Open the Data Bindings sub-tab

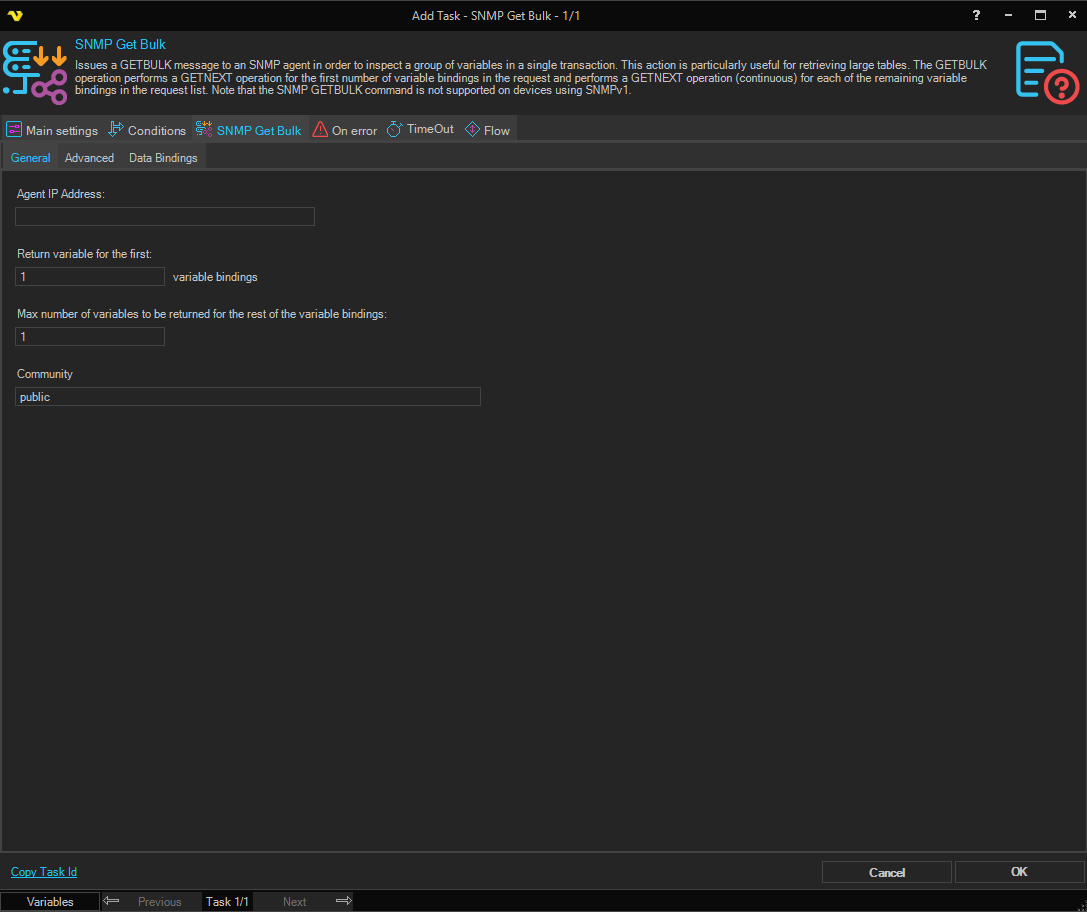163,158
